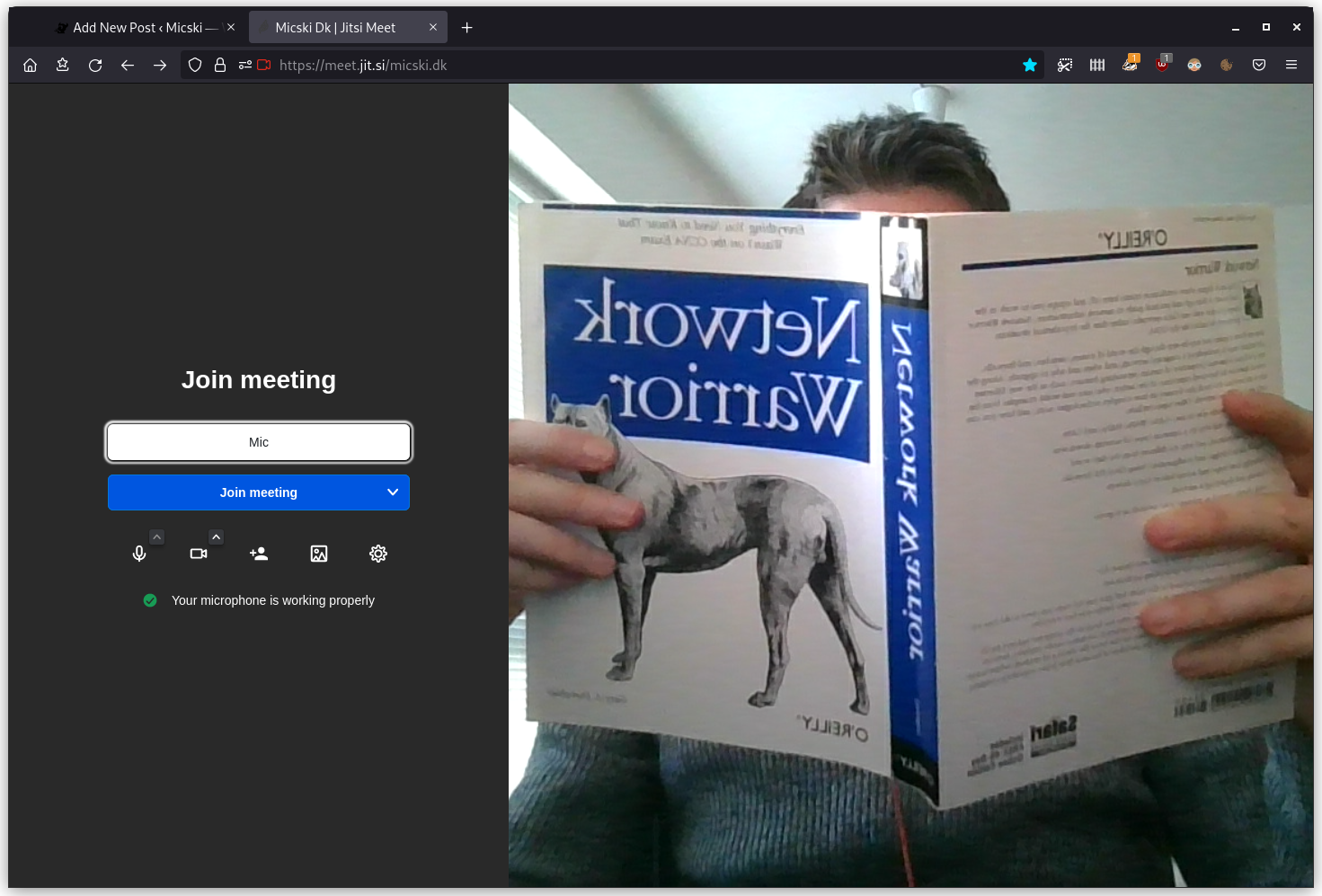Click the name field containing Mic
This screenshot has height=896, width=1322.
259,442
